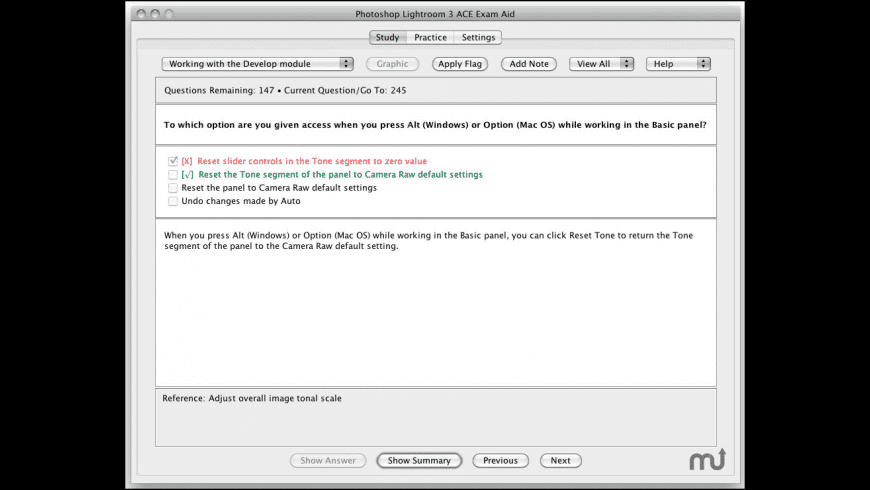Click the Show Summary button
870x490 pixels.
(x=419, y=461)
